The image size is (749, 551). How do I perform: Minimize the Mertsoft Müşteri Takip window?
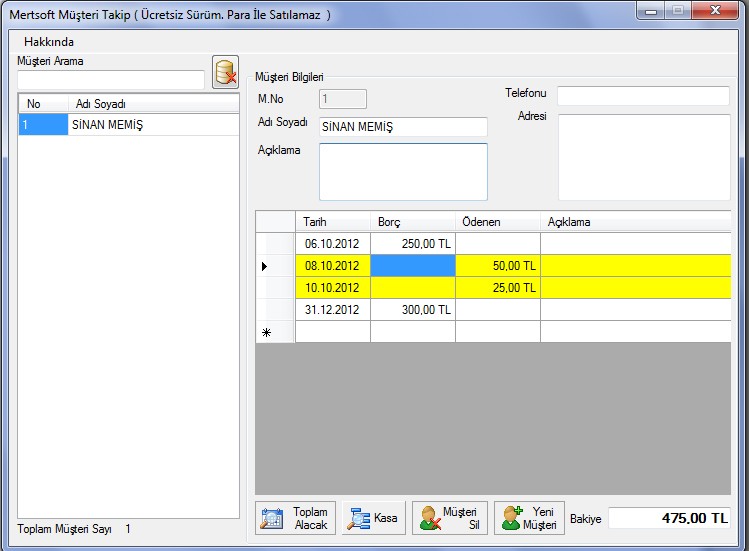[651, 11]
